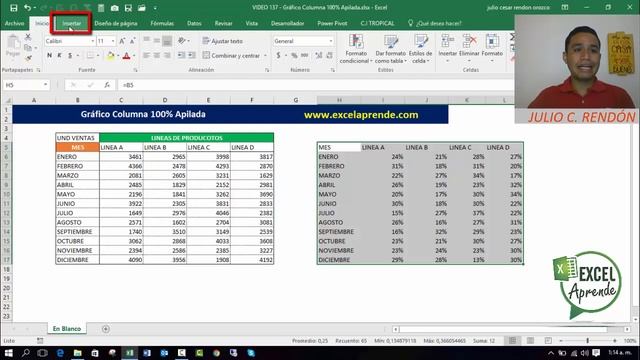Toggle center horizontal alignment
Viewport: 640px width, 360px height.
(157, 55)
